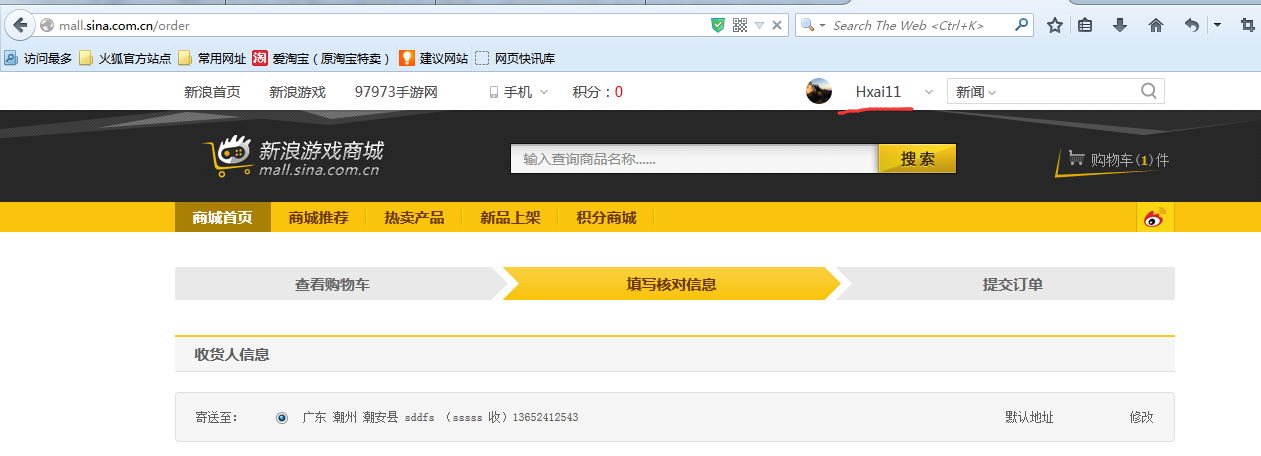Click the stop loading X in address bar
This screenshot has height=456, width=1261.
click(x=778, y=25)
